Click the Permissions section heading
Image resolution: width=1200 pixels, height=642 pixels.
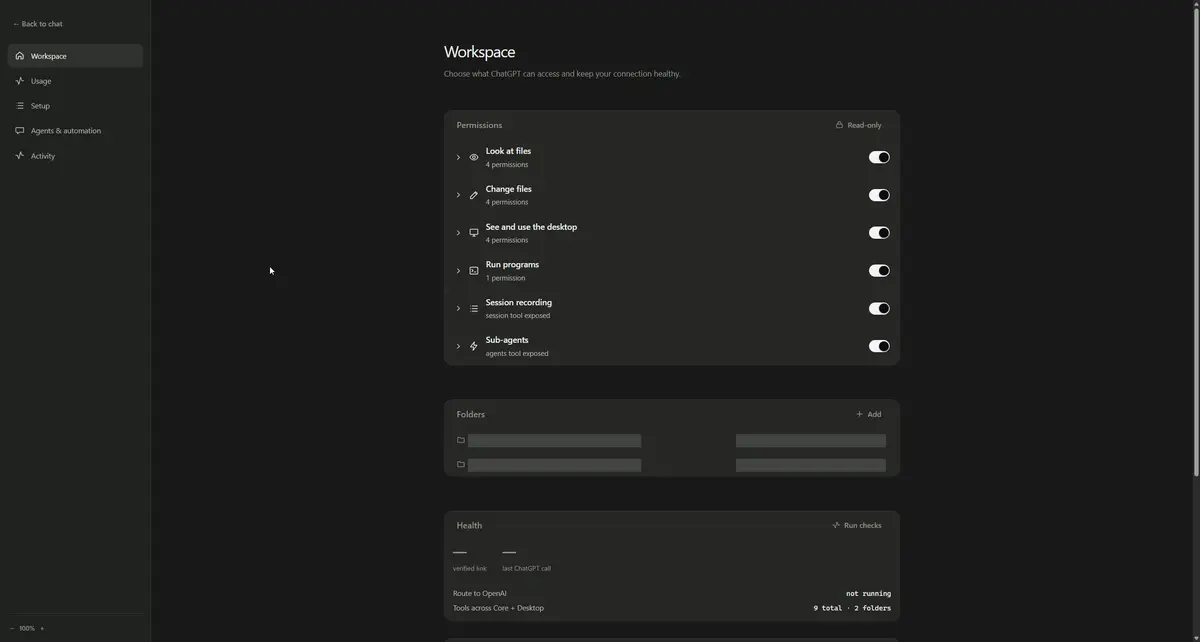[479, 125]
